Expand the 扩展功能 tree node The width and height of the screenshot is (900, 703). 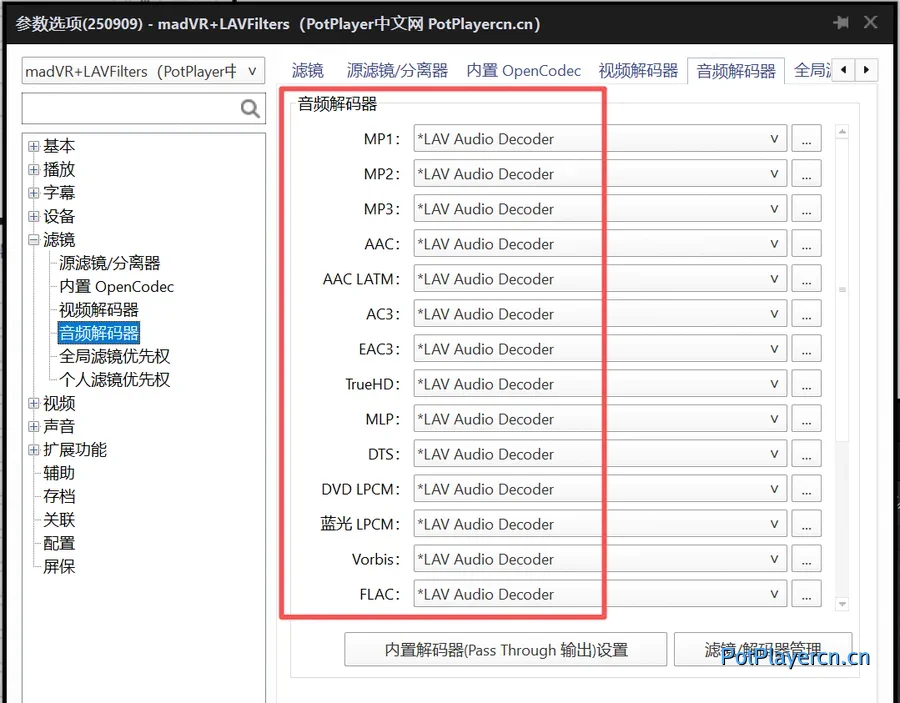click(33, 449)
